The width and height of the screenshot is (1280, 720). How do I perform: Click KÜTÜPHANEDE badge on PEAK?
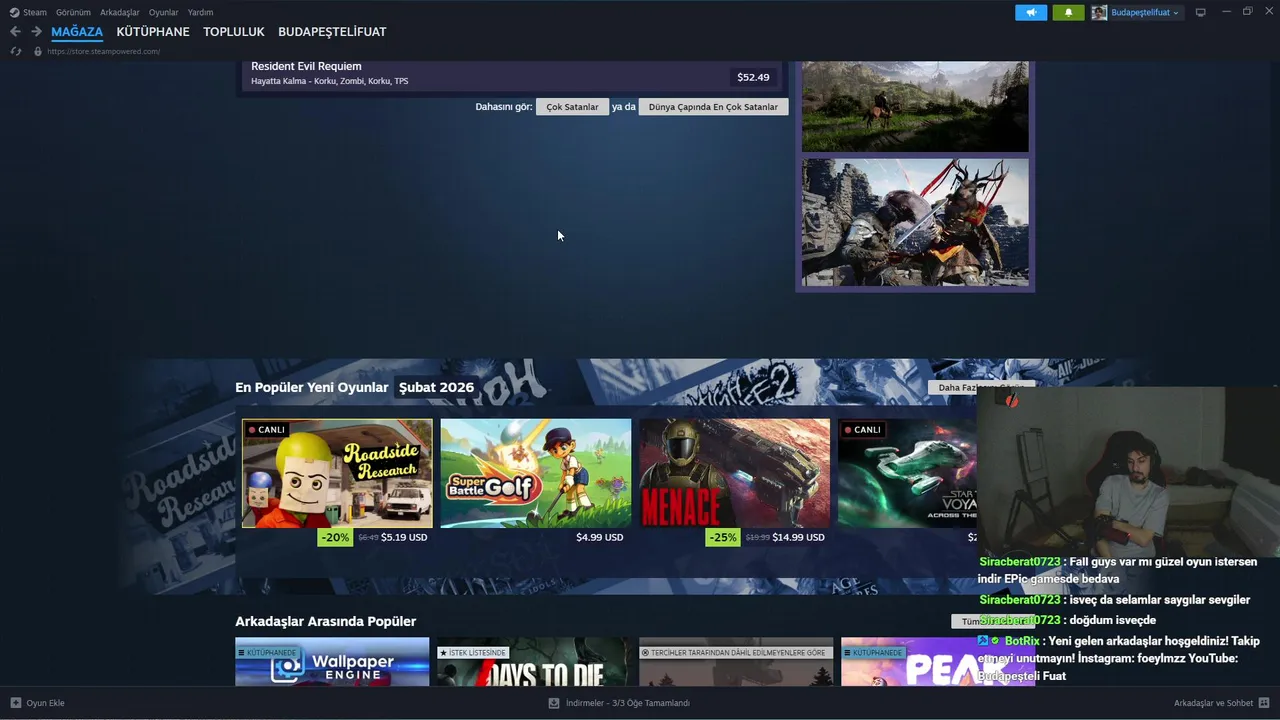pos(873,653)
